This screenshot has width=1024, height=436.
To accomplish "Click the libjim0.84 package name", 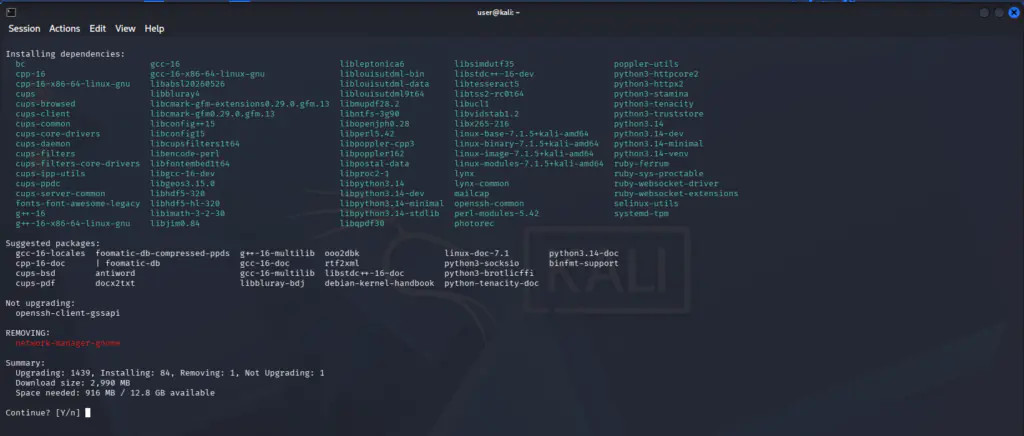I will click(x=175, y=223).
